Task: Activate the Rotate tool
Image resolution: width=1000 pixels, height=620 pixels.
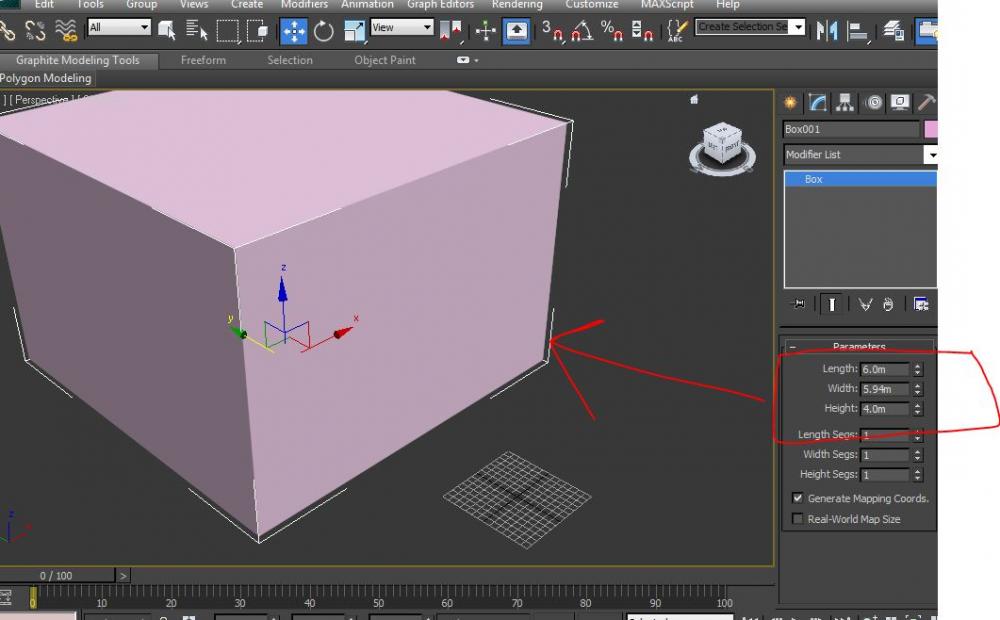Action: point(324,31)
